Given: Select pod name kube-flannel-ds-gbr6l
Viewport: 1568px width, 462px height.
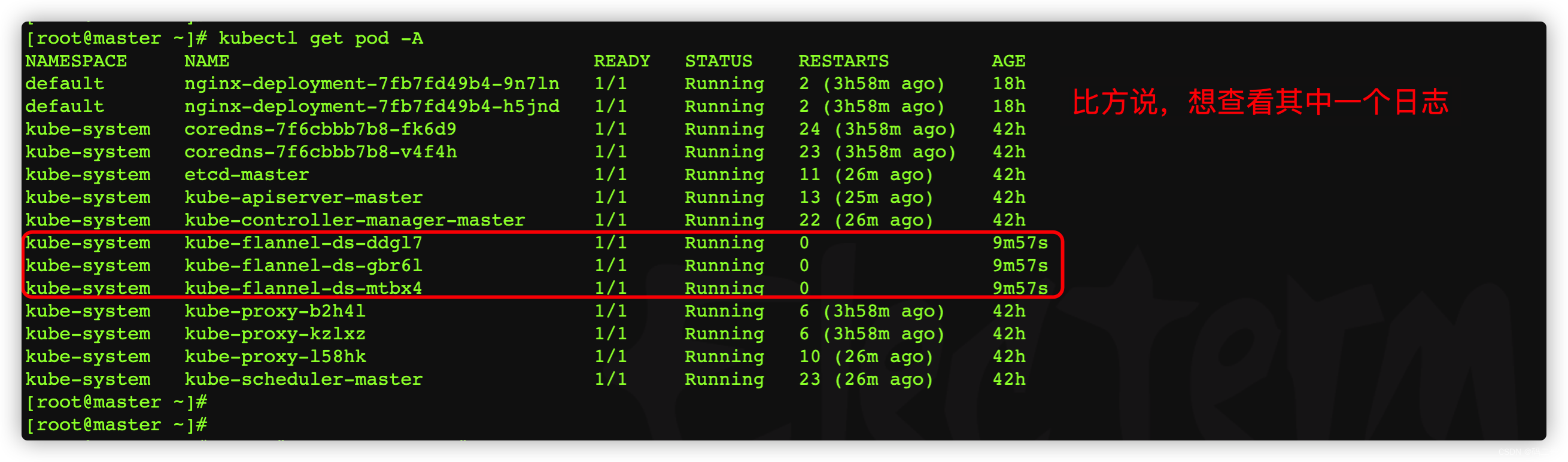Looking at the screenshot, I should click(303, 265).
